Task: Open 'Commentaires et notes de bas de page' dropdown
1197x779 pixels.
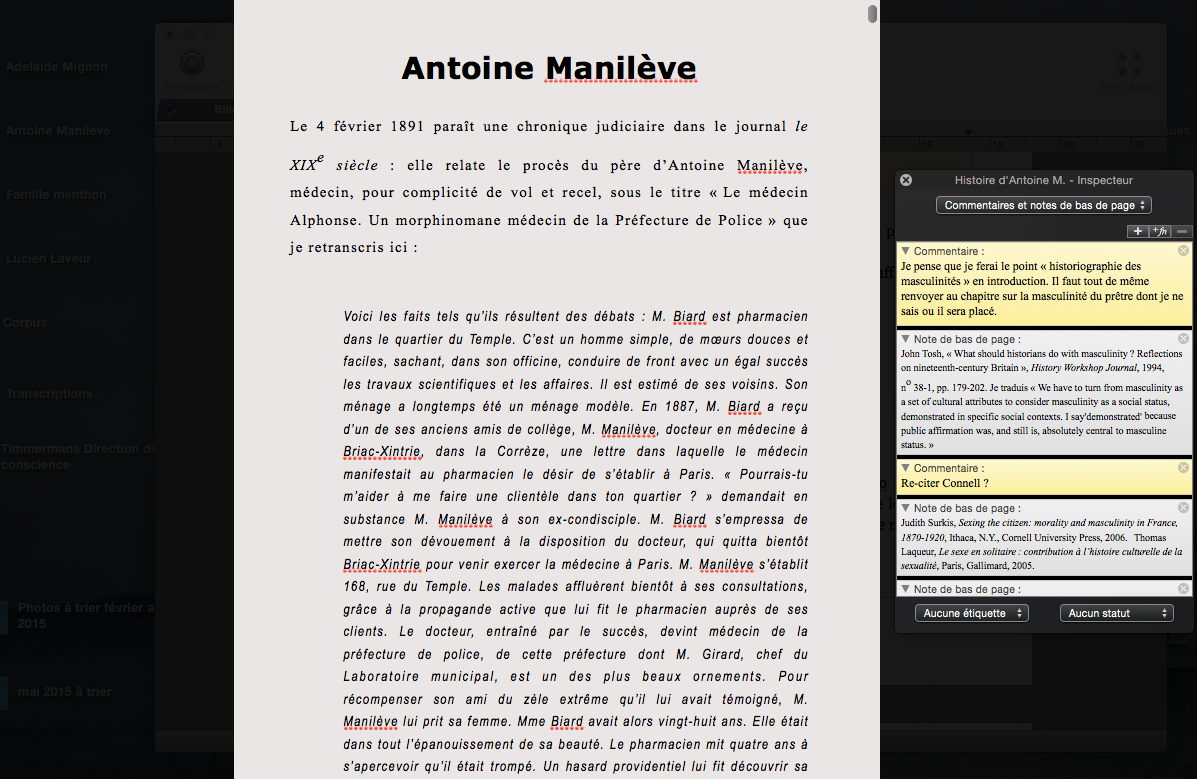Action: (x=1044, y=205)
